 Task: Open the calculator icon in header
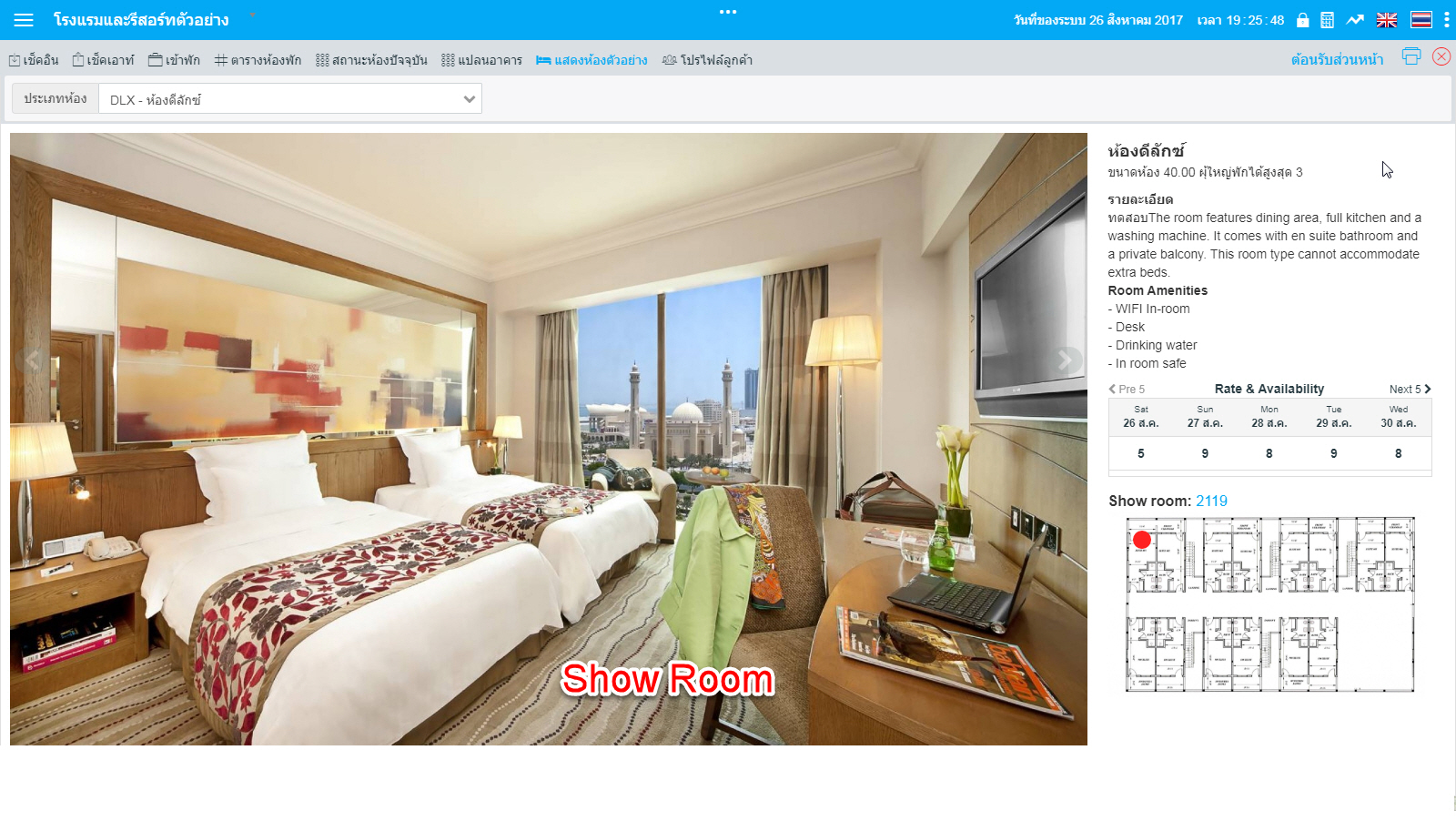1327,20
